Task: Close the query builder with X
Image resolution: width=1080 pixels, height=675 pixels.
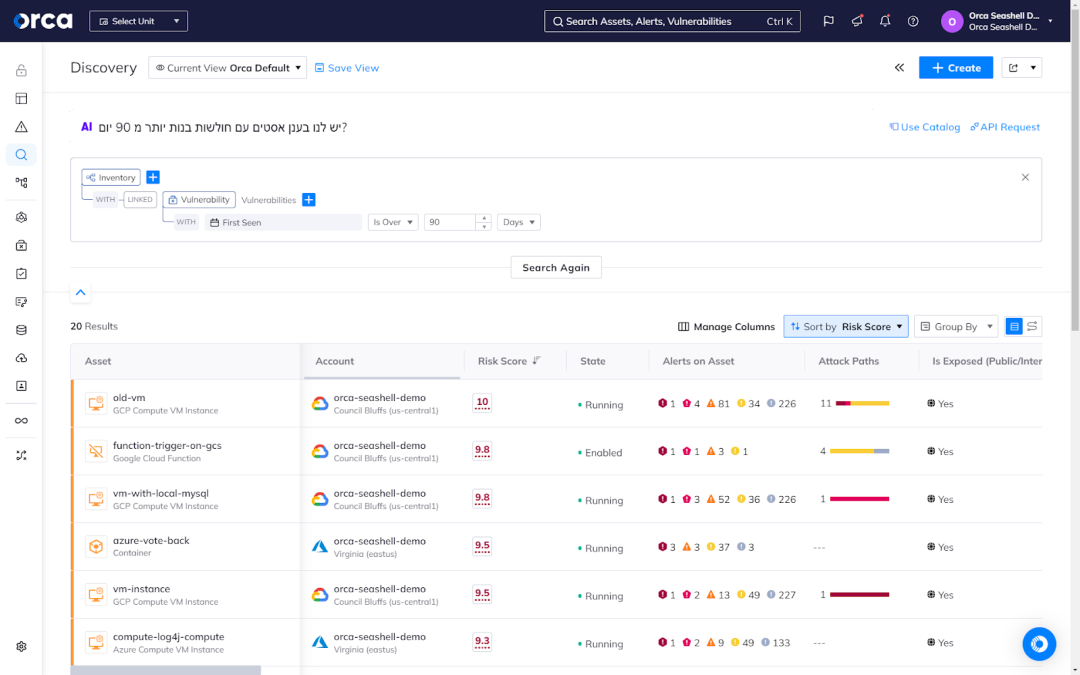Action: click(x=1025, y=177)
